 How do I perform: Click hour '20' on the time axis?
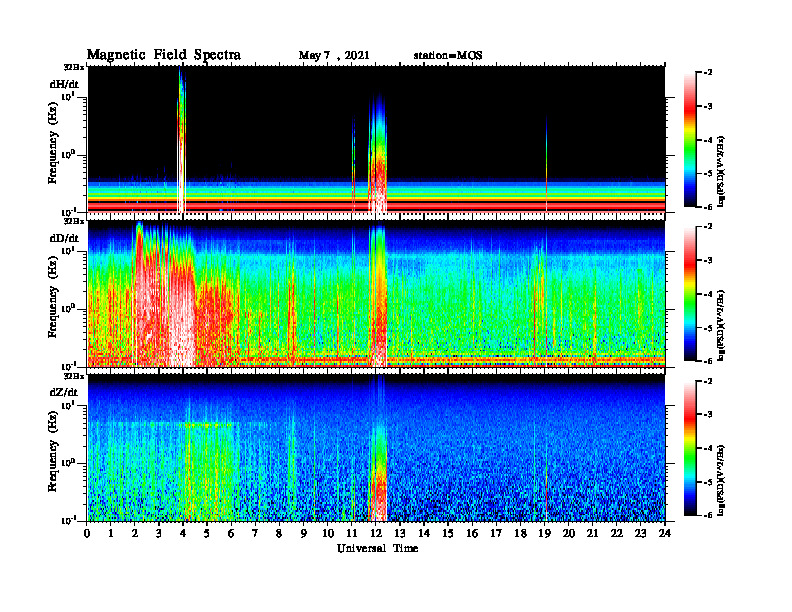click(x=569, y=533)
